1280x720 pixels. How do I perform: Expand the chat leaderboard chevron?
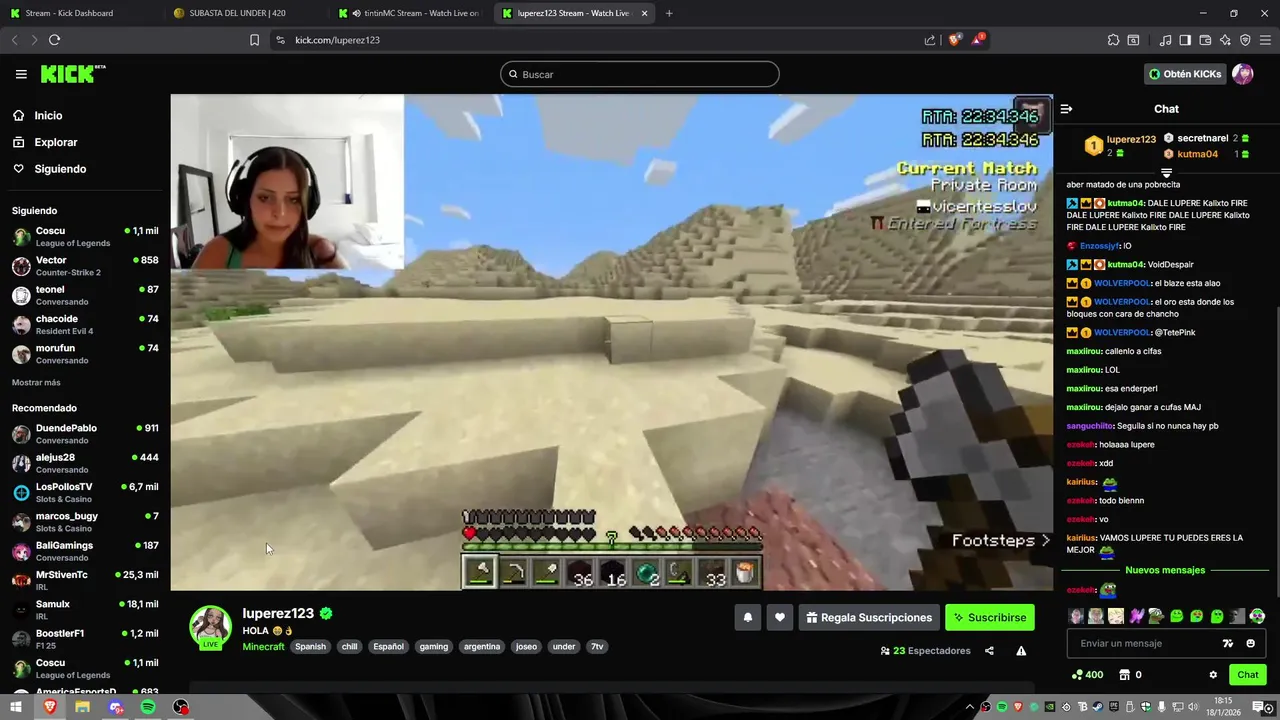[1166, 173]
